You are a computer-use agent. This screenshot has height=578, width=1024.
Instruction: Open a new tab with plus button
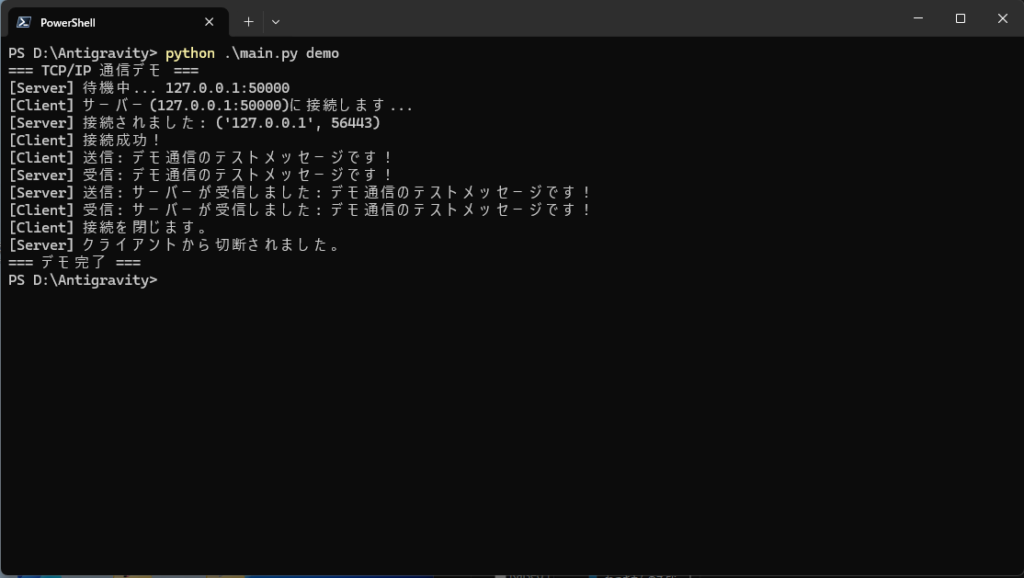(x=248, y=21)
